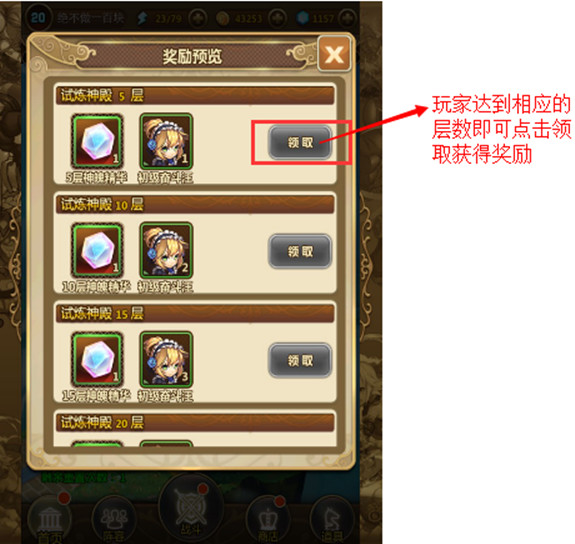Tap the player level 20 badge
This screenshot has width=575, height=544.
point(38,18)
